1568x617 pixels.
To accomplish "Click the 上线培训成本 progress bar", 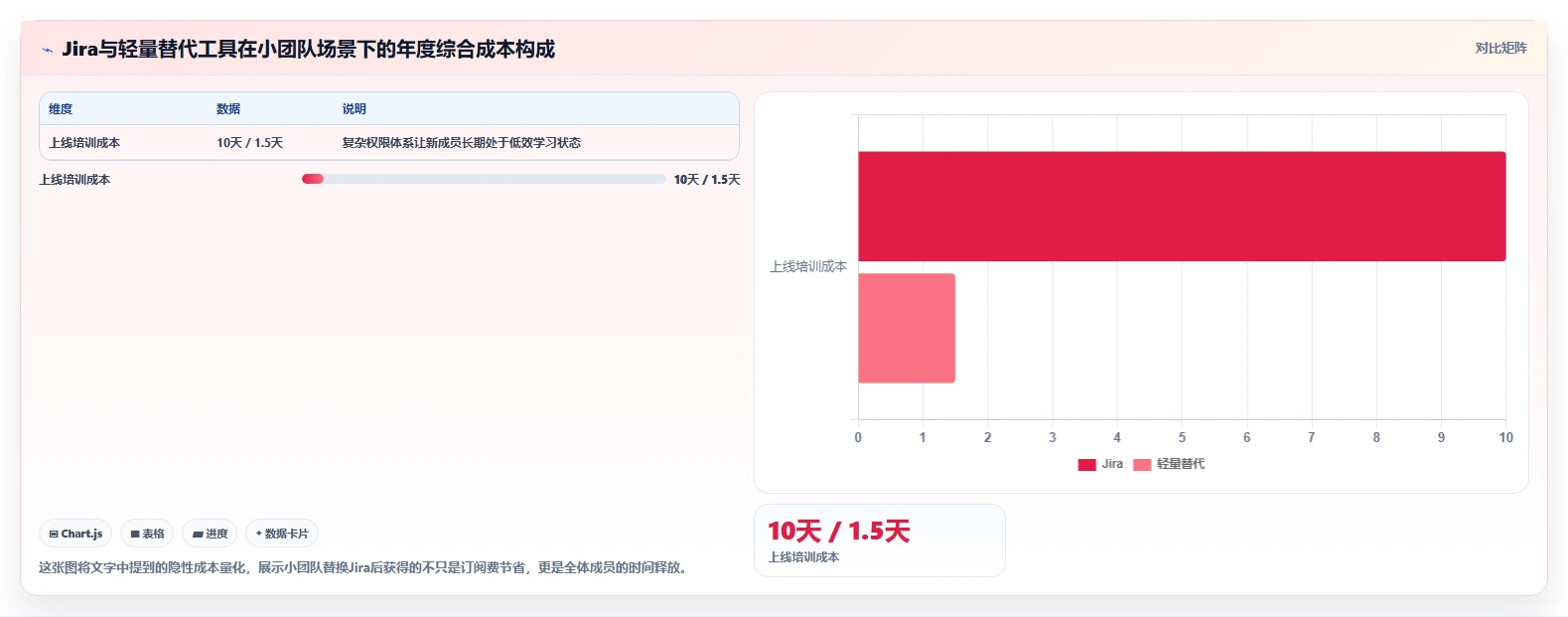I will (x=484, y=179).
